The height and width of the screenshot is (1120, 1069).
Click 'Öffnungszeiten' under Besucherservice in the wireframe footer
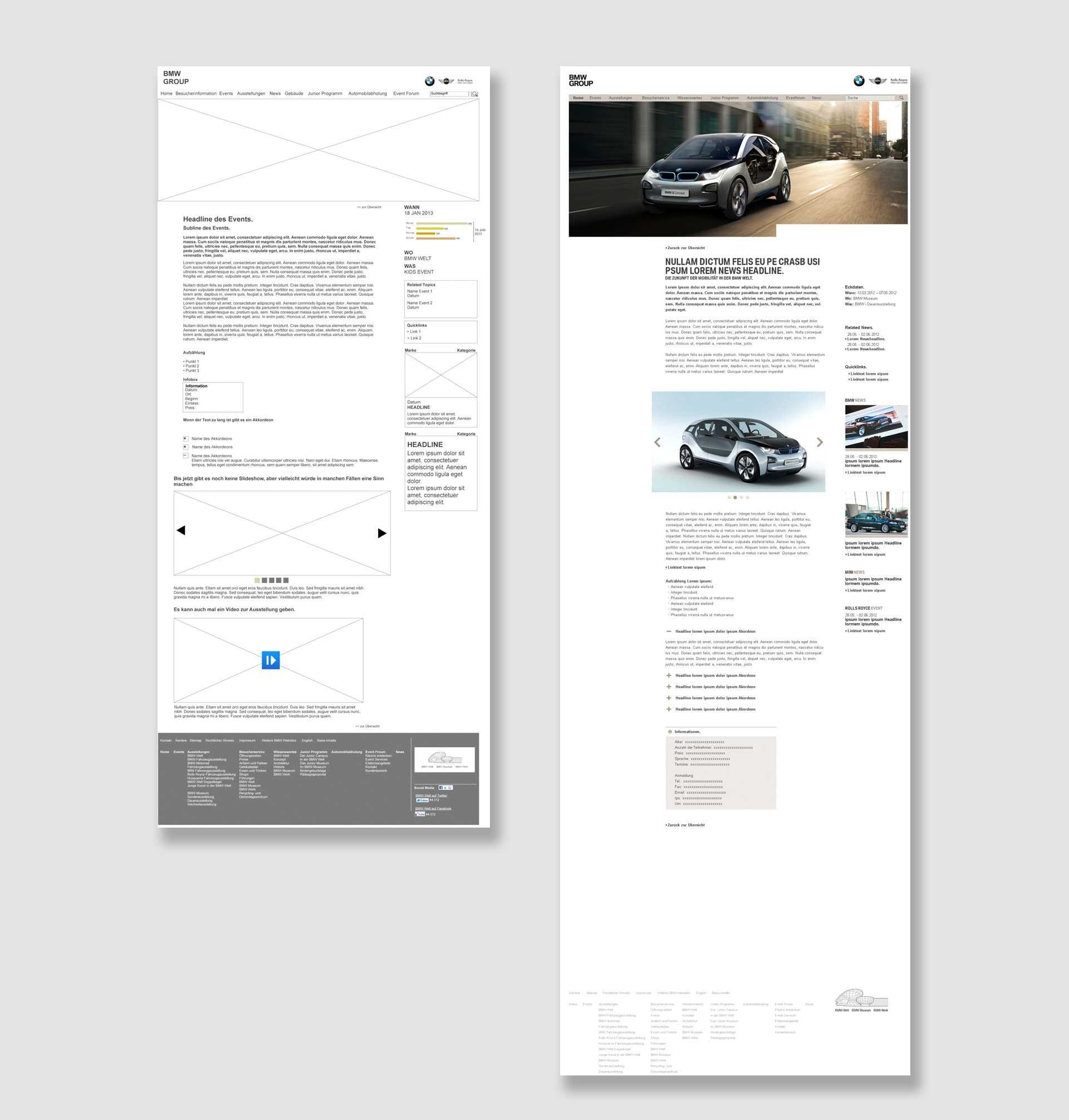coord(250,756)
